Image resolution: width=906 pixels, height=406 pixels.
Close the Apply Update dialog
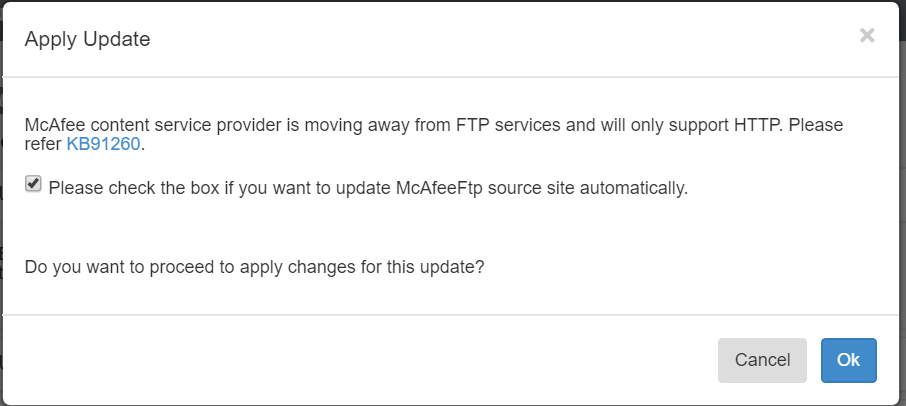[x=866, y=36]
